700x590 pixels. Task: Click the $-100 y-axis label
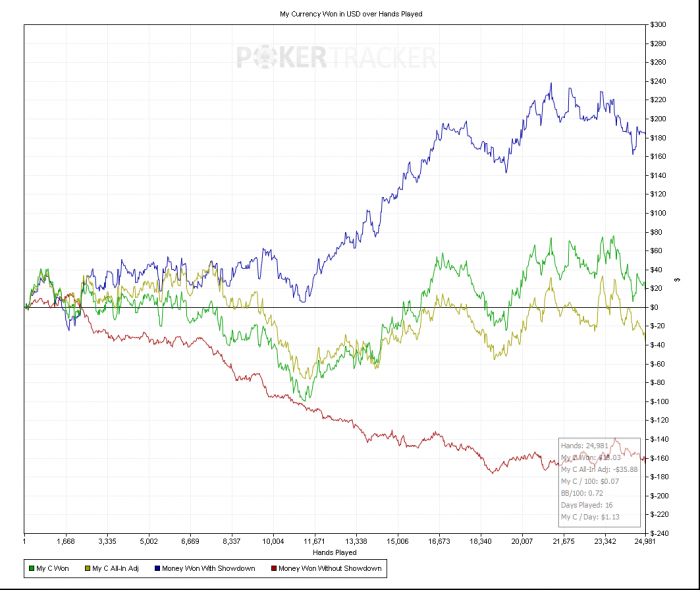659,401
